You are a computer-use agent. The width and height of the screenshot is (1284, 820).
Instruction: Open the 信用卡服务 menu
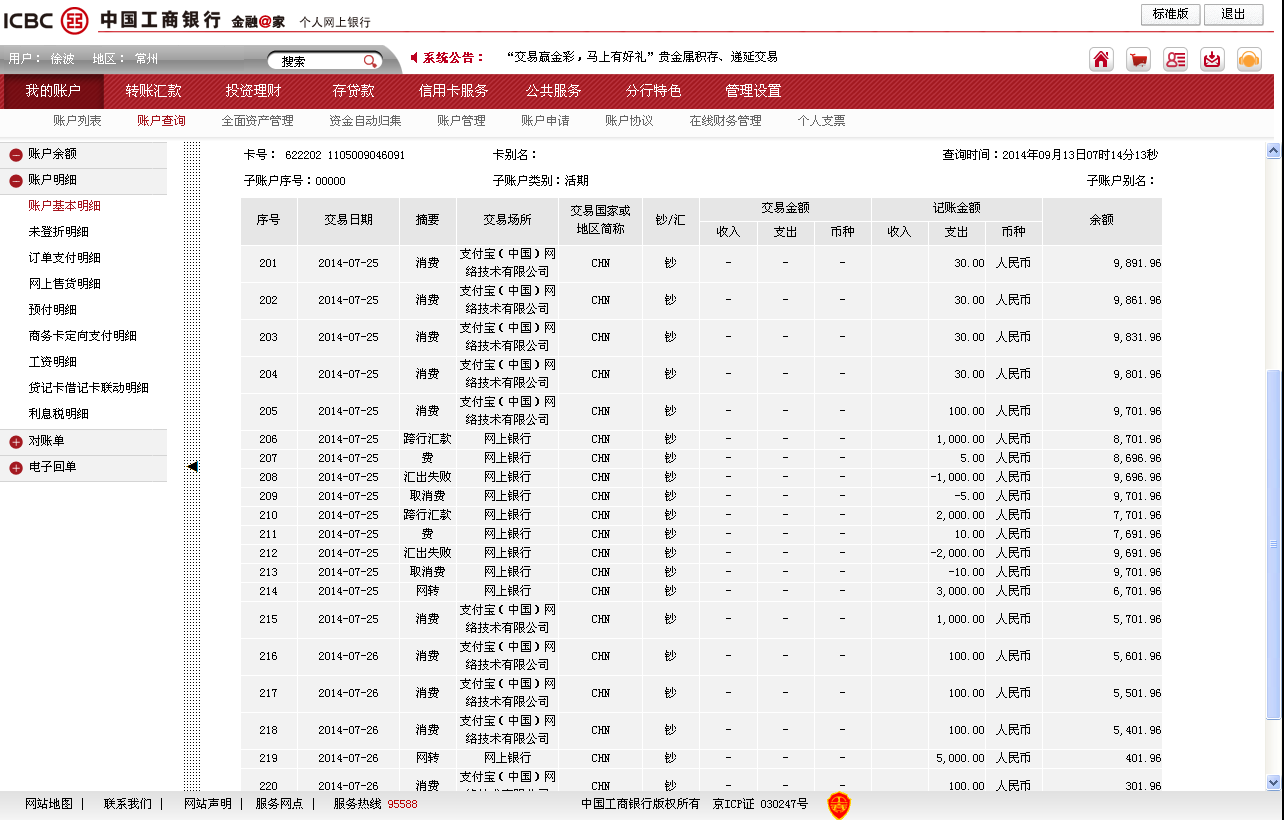[x=453, y=91]
